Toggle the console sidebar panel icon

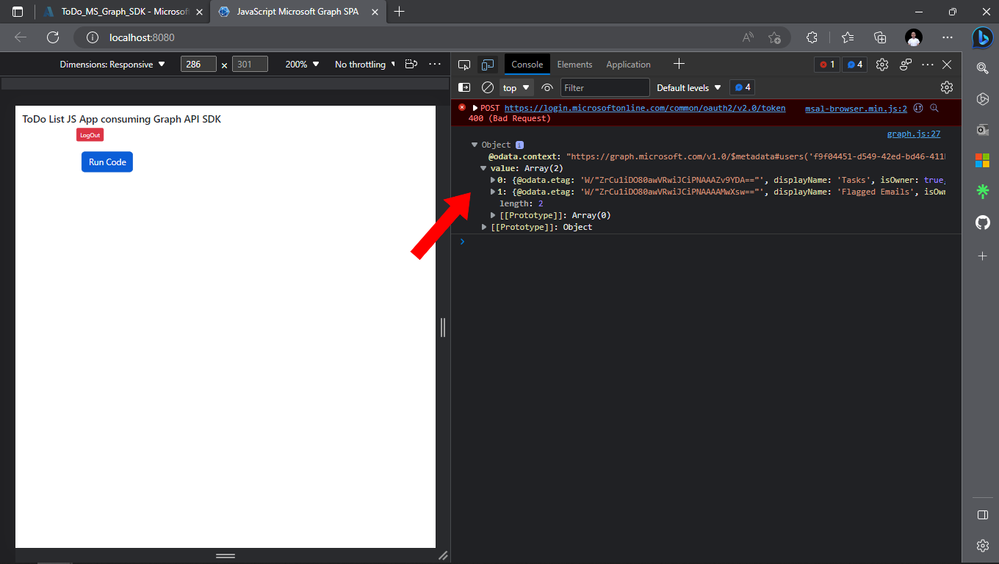click(x=464, y=87)
